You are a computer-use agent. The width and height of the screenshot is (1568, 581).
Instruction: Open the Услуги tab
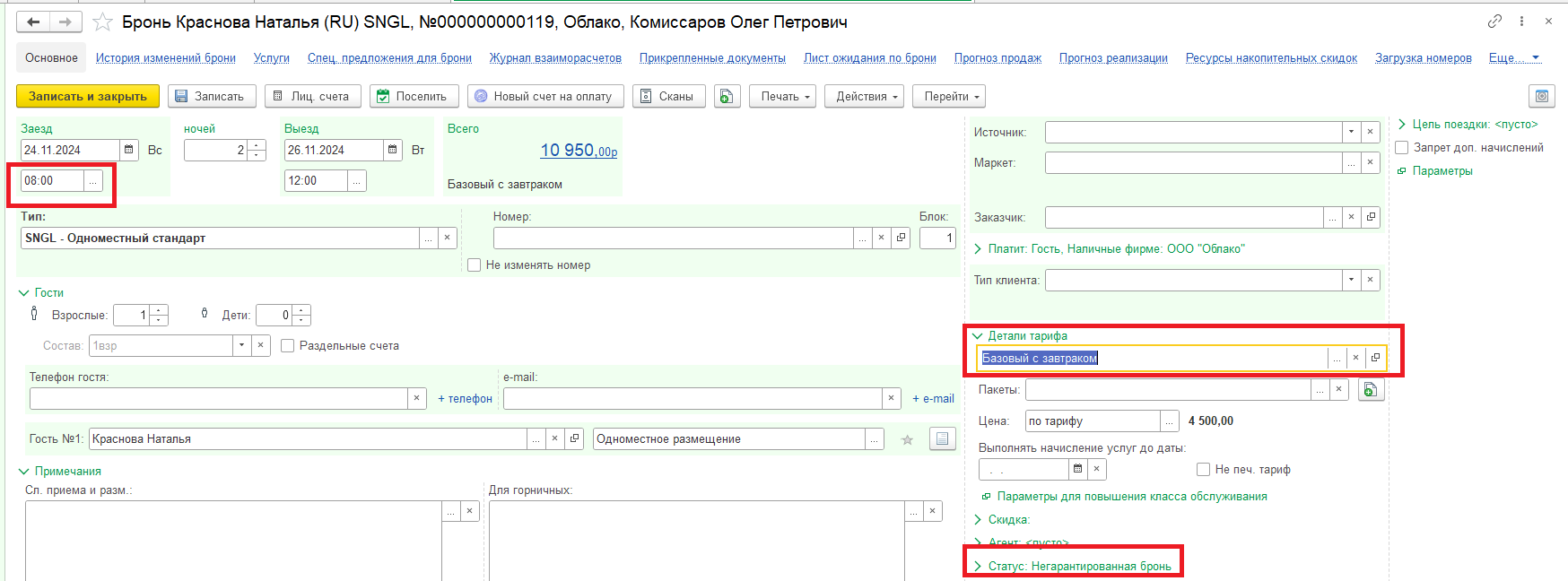tap(272, 57)
